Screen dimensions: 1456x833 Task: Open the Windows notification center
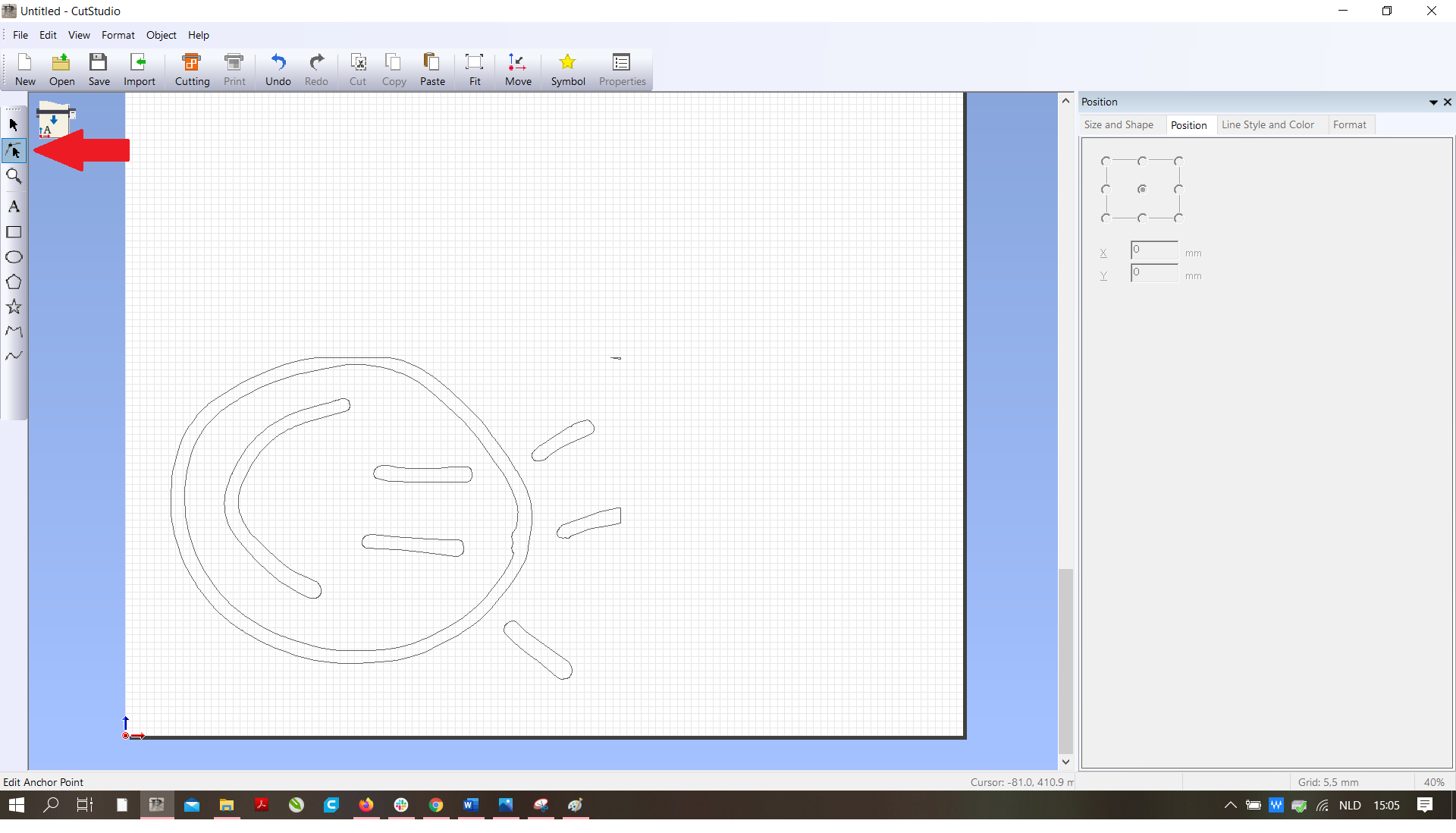click(1425, 805)
